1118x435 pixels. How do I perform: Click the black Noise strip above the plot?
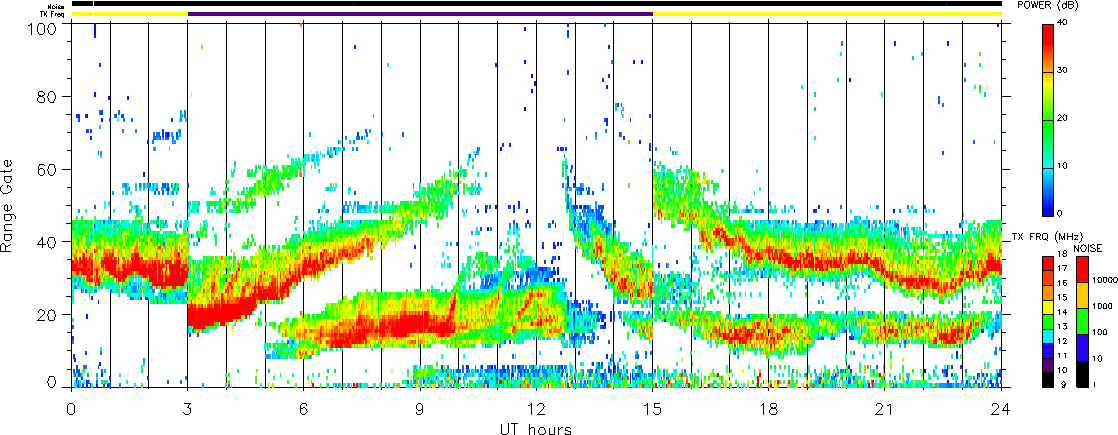537,4
